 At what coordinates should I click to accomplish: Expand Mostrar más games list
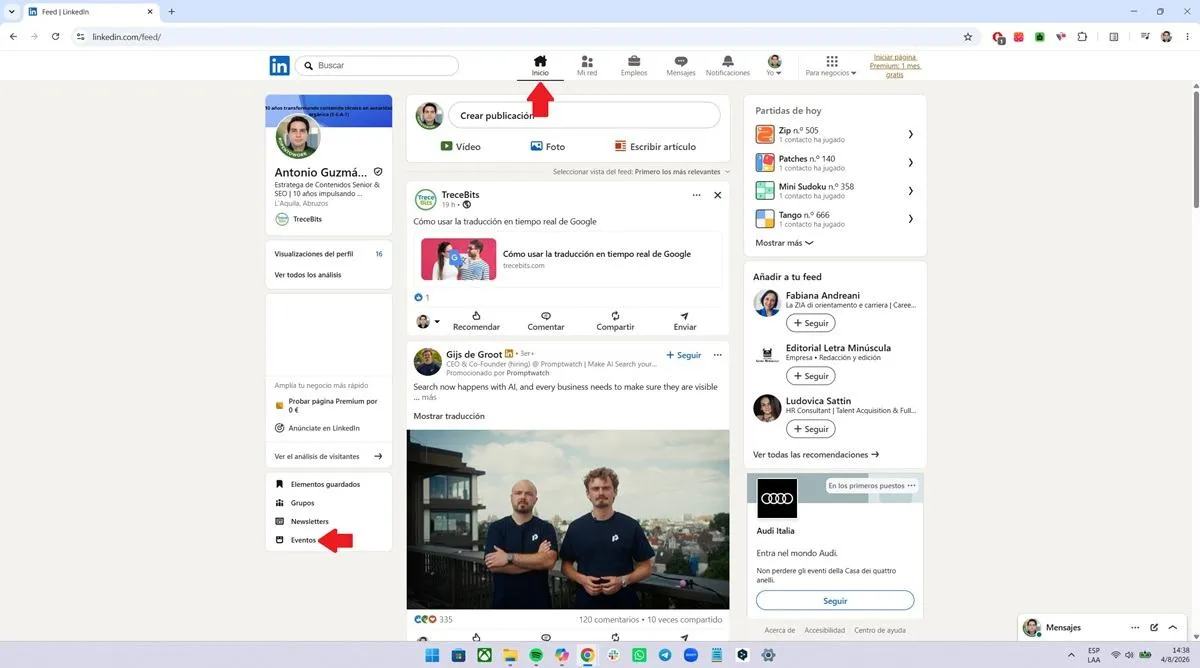[x=784, y=243]
